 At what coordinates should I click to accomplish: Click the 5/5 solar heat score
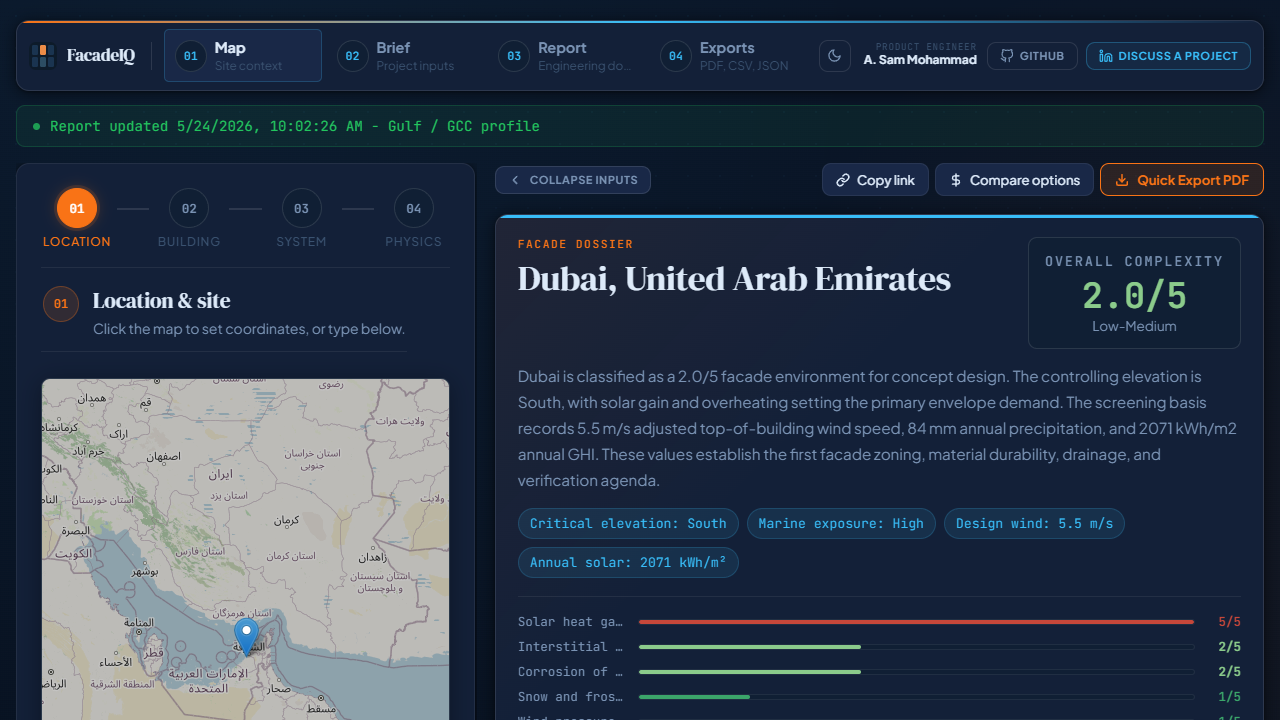(x=1229, y=622)
